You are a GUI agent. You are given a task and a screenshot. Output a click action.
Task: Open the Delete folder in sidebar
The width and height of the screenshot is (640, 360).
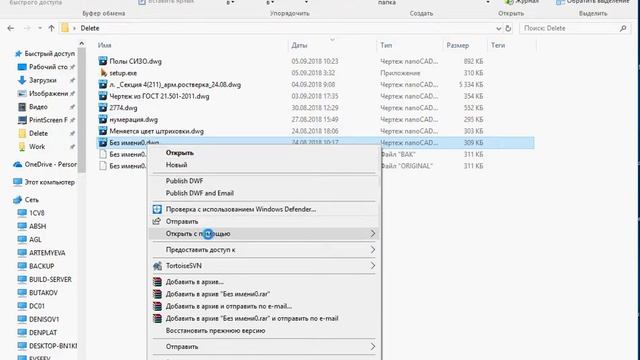click(38, 133)
